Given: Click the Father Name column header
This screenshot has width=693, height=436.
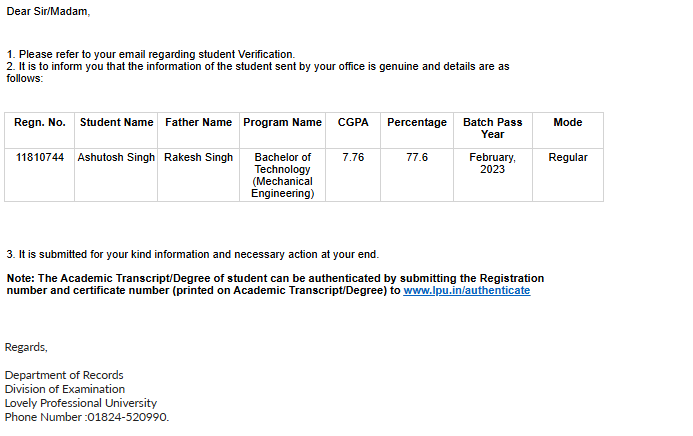Looking at the screenshot, I should (198, 123).
